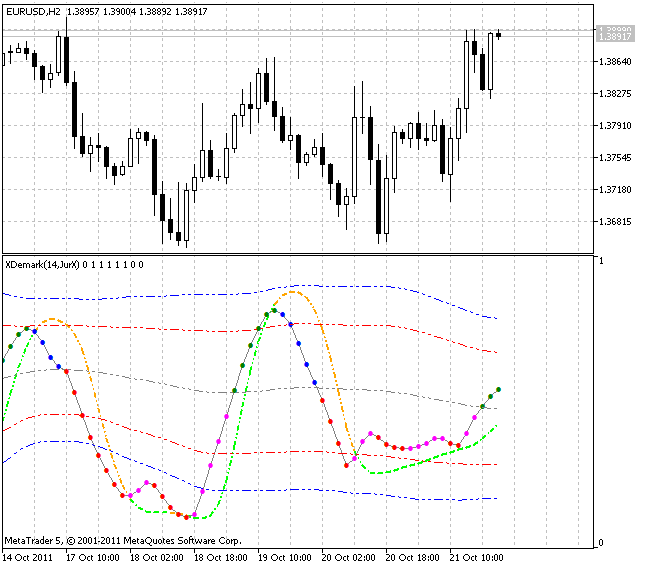This screenshot has height=569, width=646.
Task: Select the 17 Oct 10:00 time label
Action: (92, 557)
